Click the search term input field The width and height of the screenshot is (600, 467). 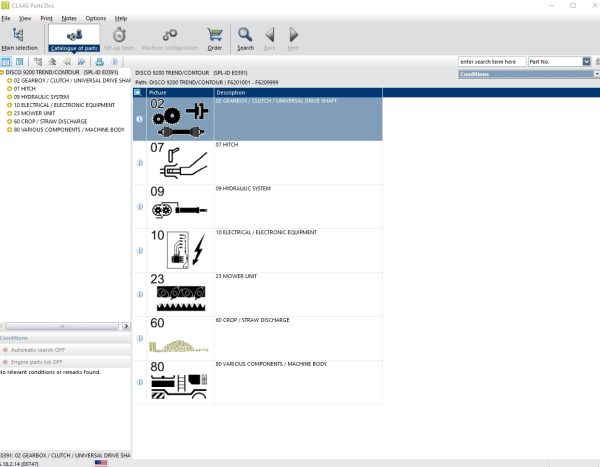[492, 62]
